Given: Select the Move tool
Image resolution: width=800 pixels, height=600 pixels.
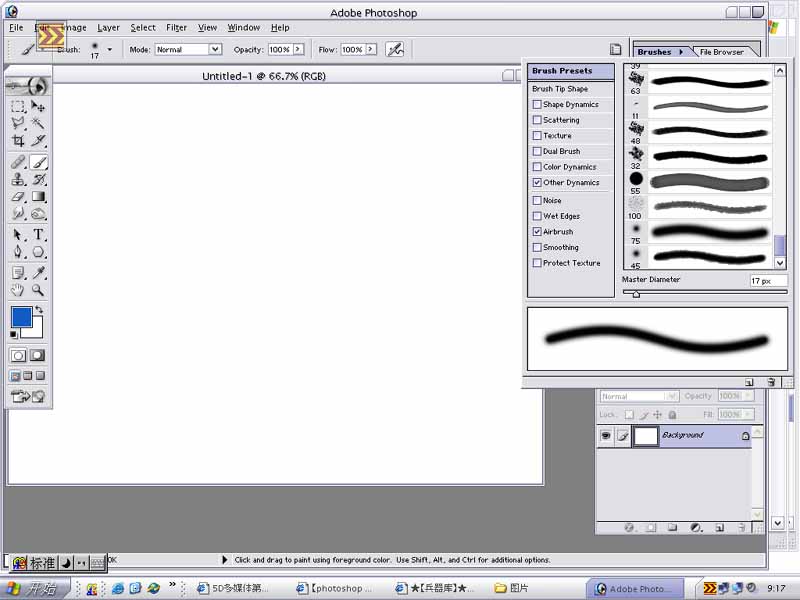Looking at the screenshot, I should click(x=38, y=106).
